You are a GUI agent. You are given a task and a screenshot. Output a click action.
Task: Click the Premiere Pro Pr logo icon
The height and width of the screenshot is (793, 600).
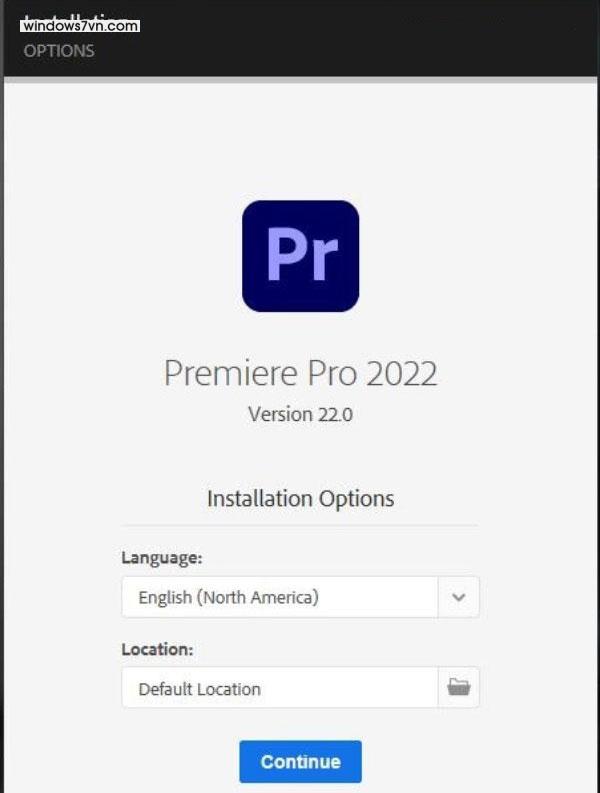coord(300,256)
